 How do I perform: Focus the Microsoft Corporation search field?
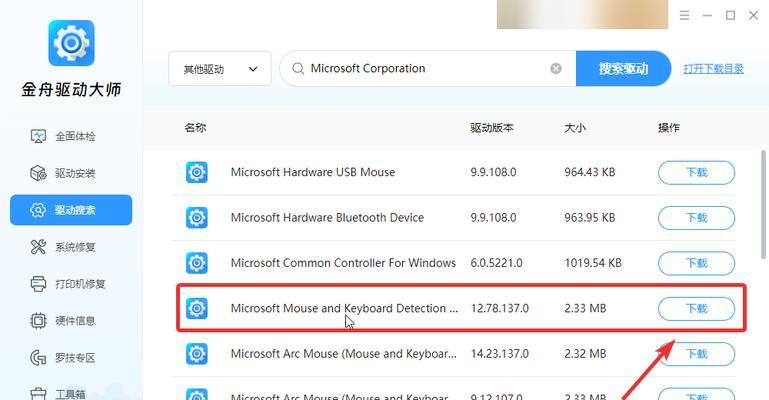click(427, 69)
